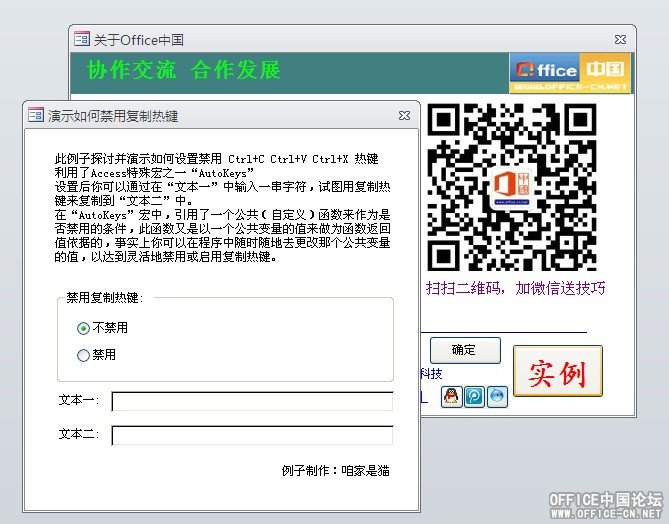Close the 关于Office中国 window
669x524 pixels.
point(620,40)
